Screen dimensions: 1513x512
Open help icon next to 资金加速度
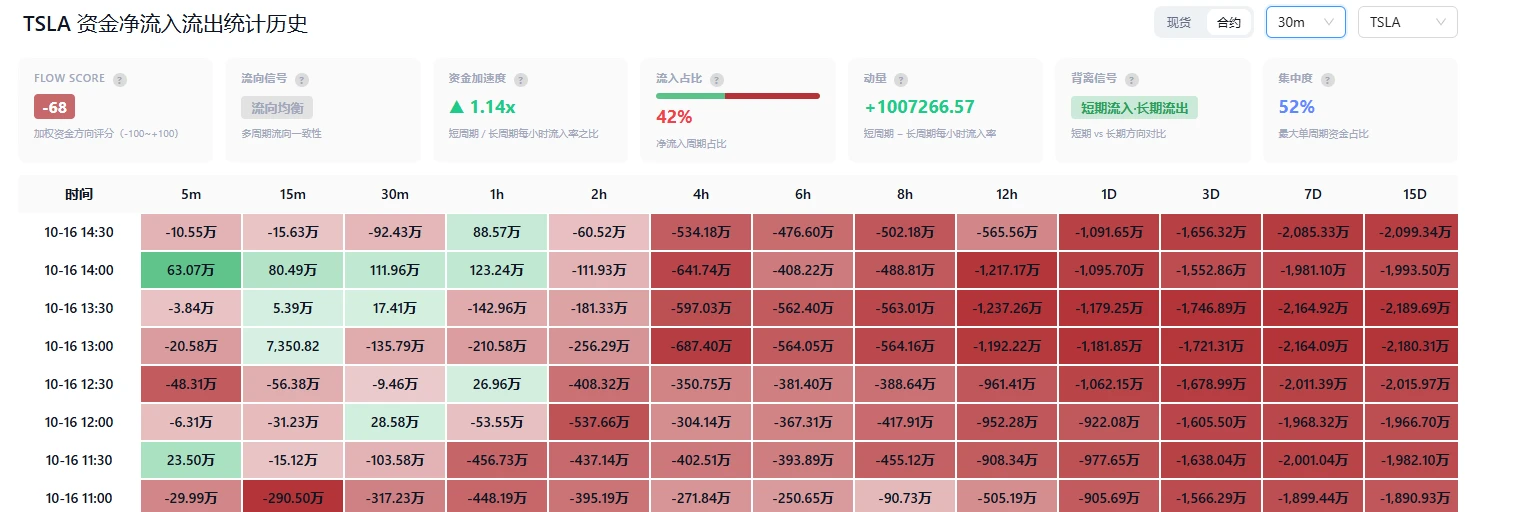521,79
